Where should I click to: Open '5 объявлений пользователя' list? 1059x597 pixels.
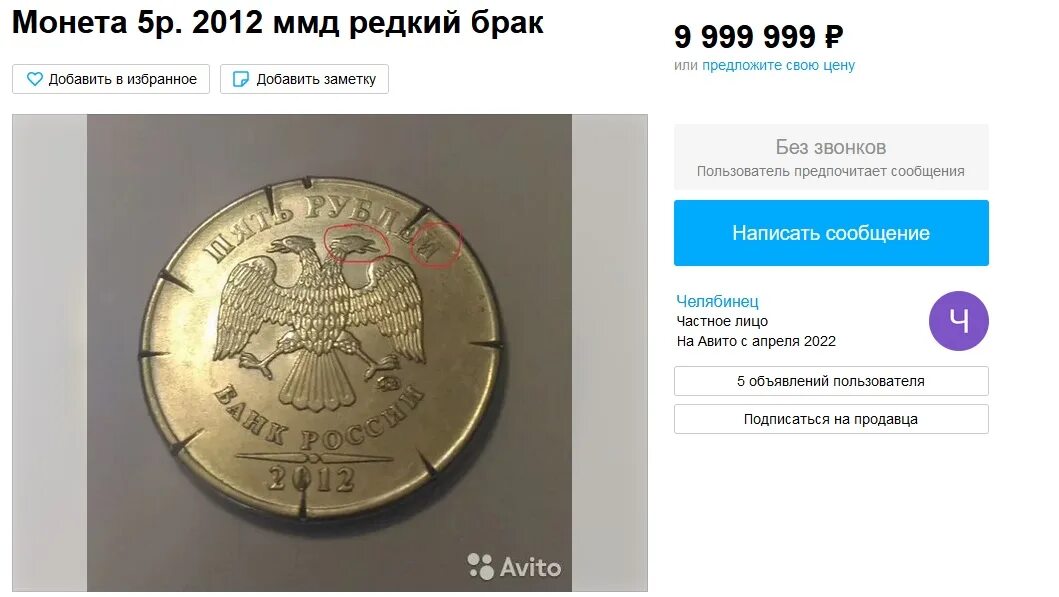pyautogui.click(x=831, y=381)
